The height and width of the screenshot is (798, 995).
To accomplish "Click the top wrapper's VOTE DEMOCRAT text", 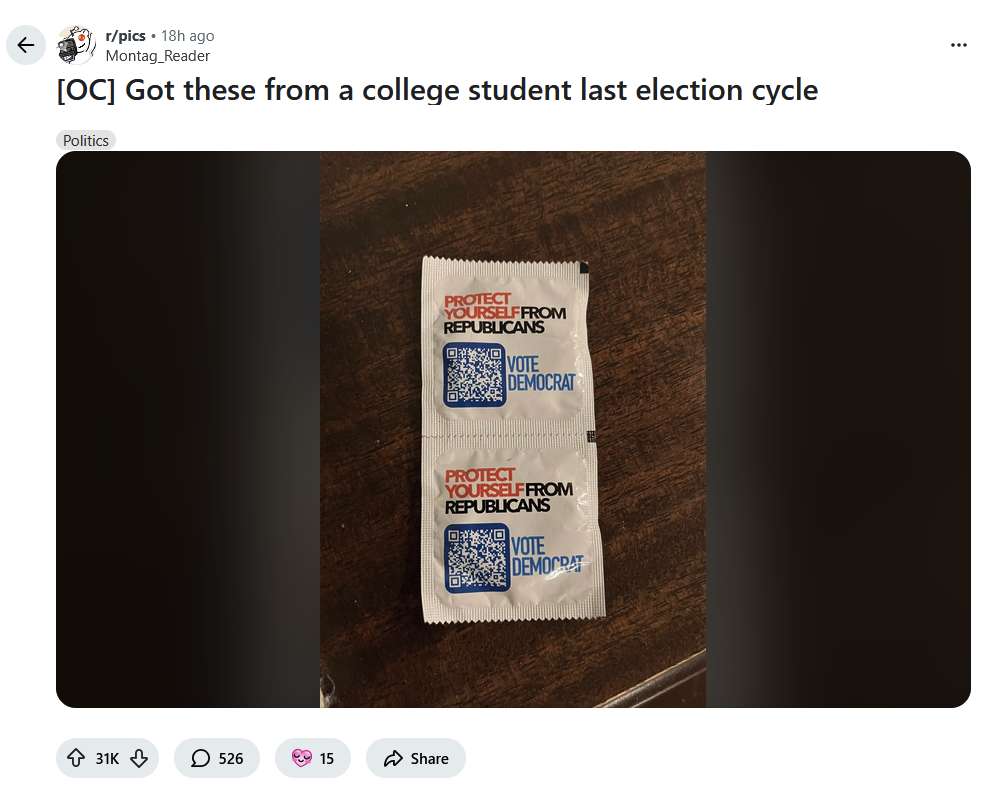I will pyautogui.click(x=540, y=373).
